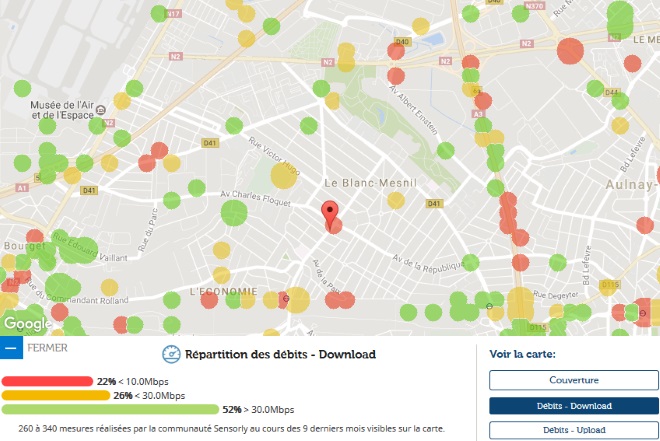Click the minus icon beside FERMER
Image resolution: width=660 pixels, height=441 pixels.
(x=11, y=349)
